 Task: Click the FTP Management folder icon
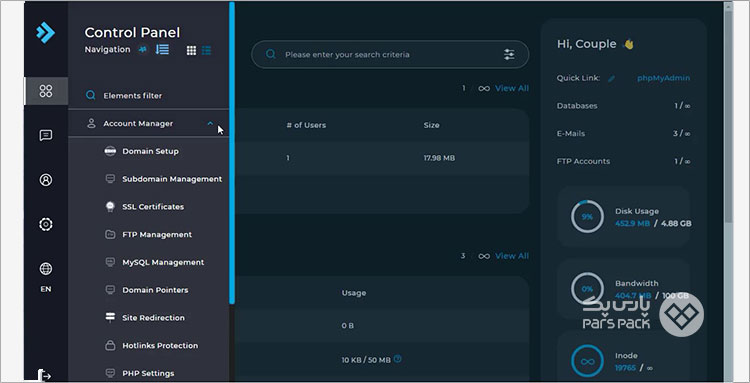pos(110,234)
